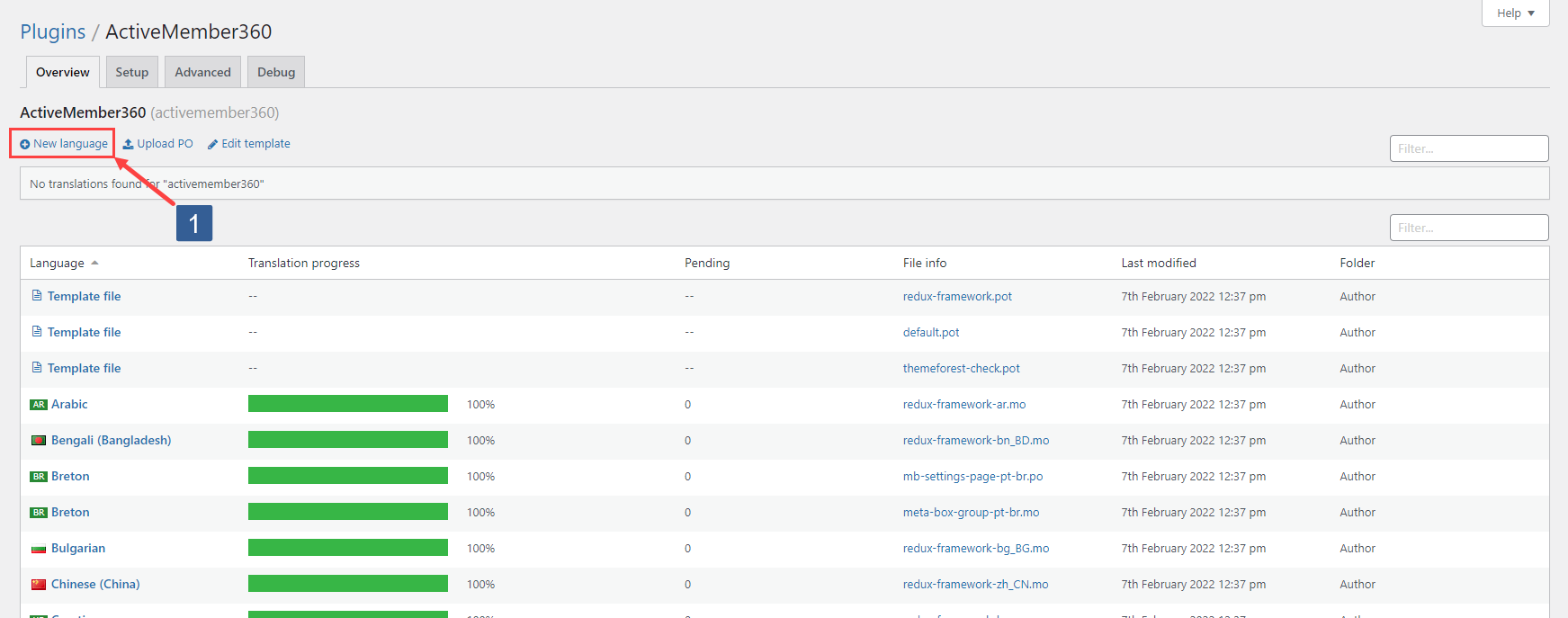This screenshot has height=618, width=1568.
Task: Open the themeforest-check.pot file link
Action: 961,369
